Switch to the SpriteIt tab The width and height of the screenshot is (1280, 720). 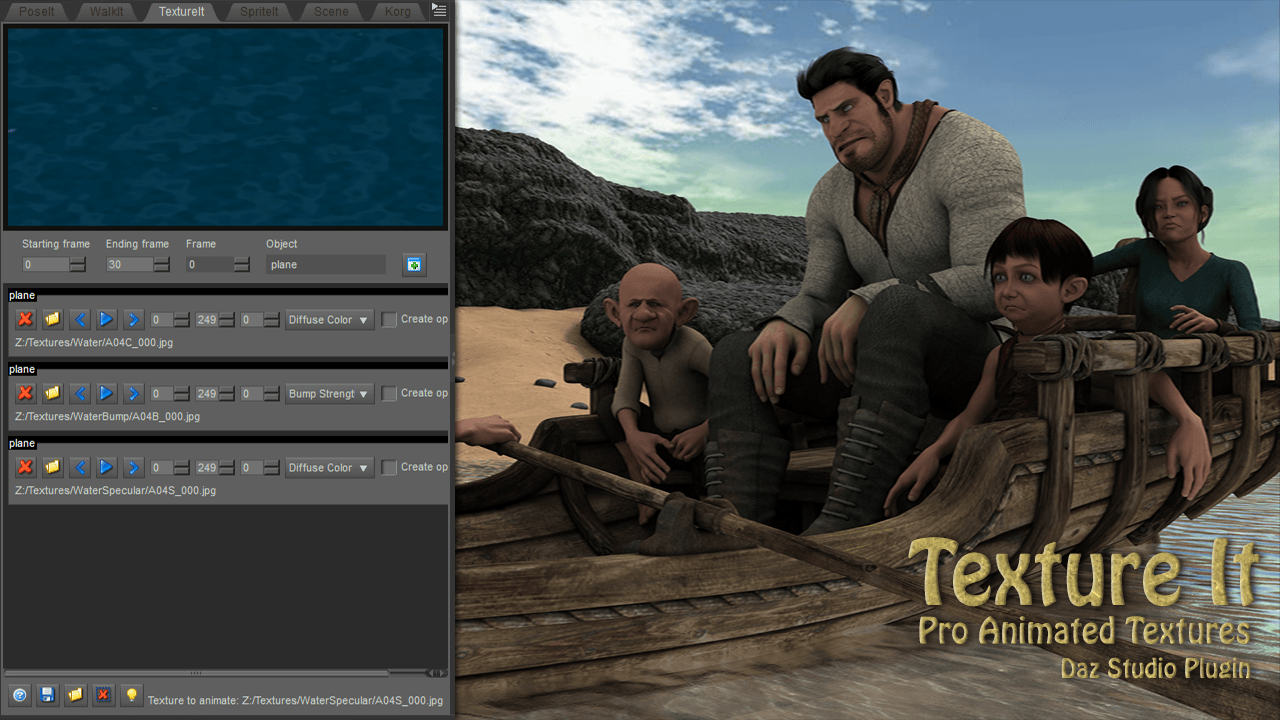pos(259,12)
